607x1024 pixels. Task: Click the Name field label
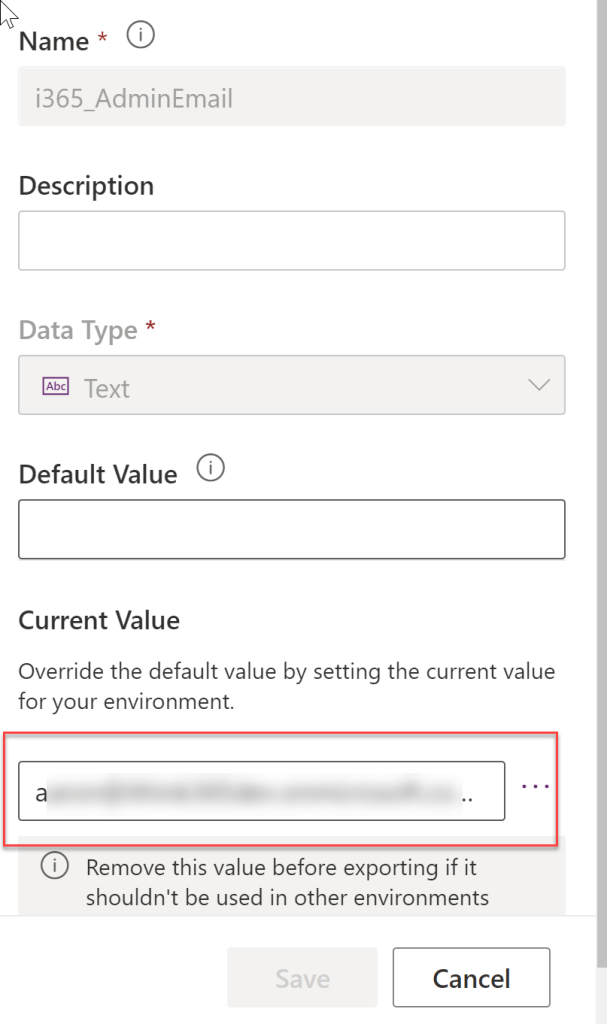[54, 42]
